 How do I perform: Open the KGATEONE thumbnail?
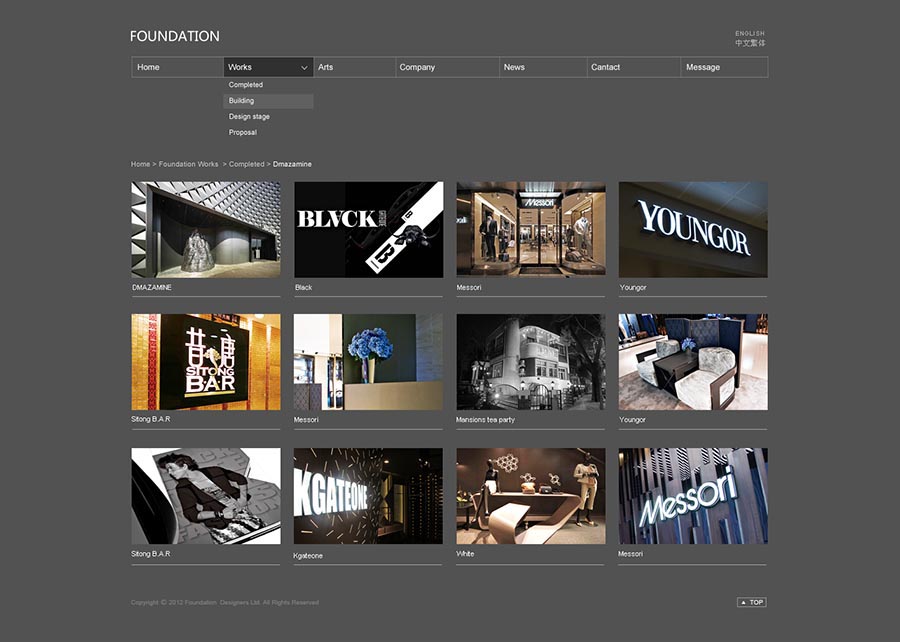(x=368, y=496)
